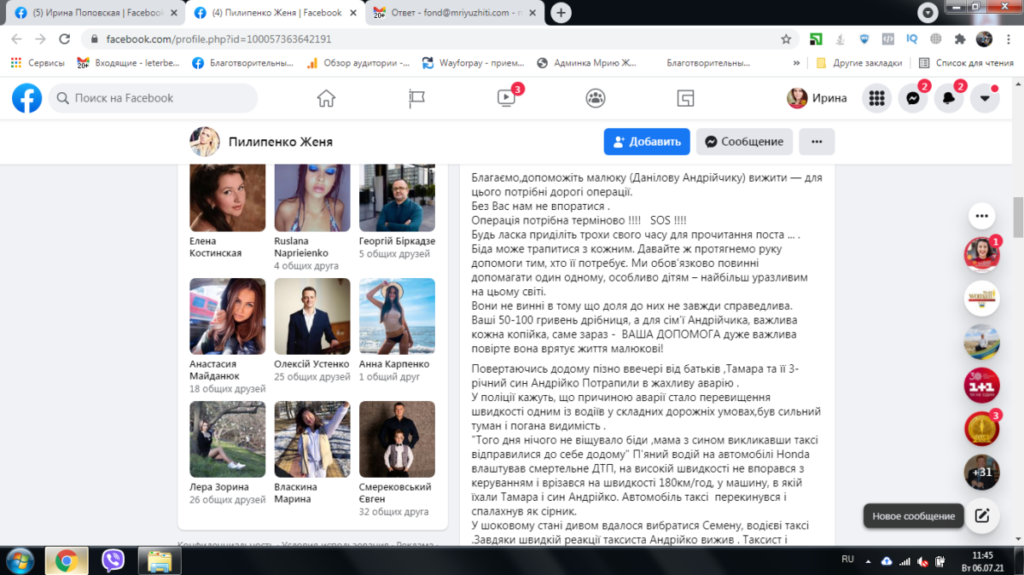
Task: Open the Pages flag icon
Action: (x=417, y=98)
